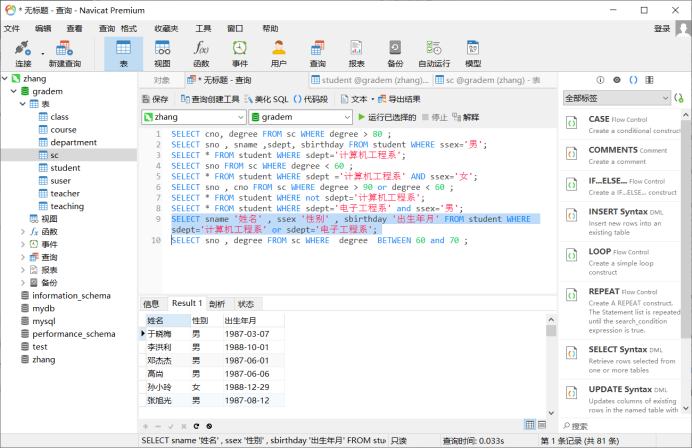Open the Event clock toolbar icon
Image resolution: width=692 pixels, height=448 pixels.
pos(240,53)
